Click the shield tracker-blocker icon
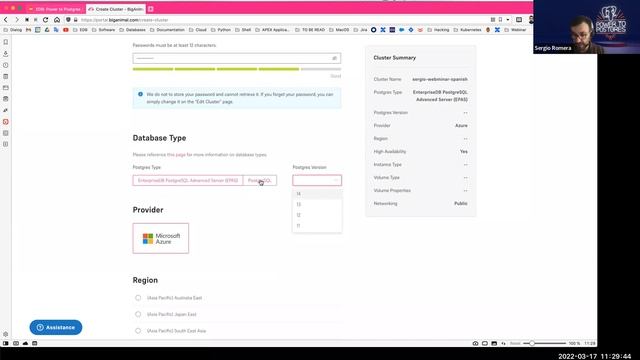This screenshot has width=640, height=360. point(68,20)
